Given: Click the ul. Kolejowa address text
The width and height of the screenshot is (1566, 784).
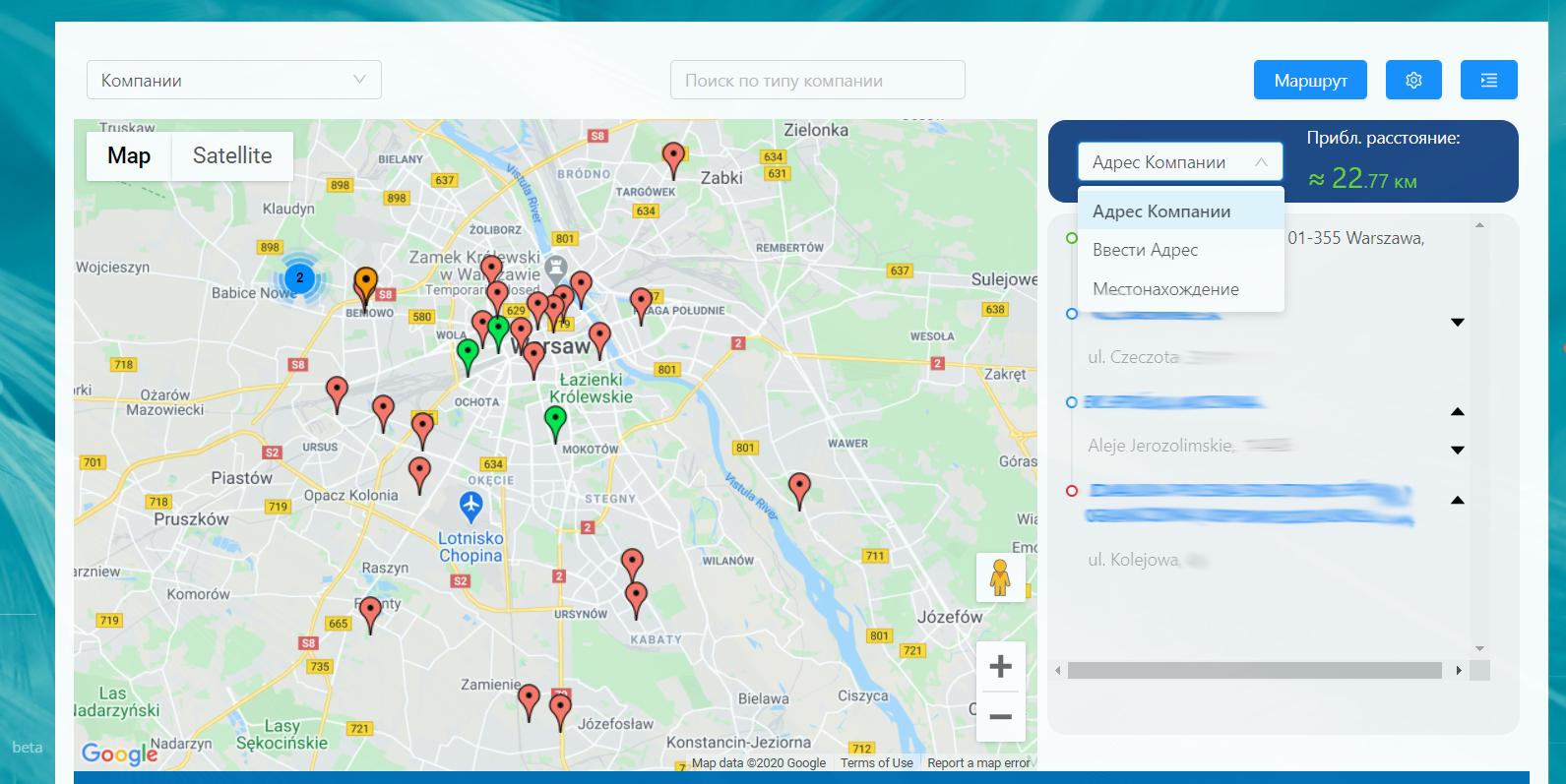Looking at the screenshot, I should coord(1133,560).
